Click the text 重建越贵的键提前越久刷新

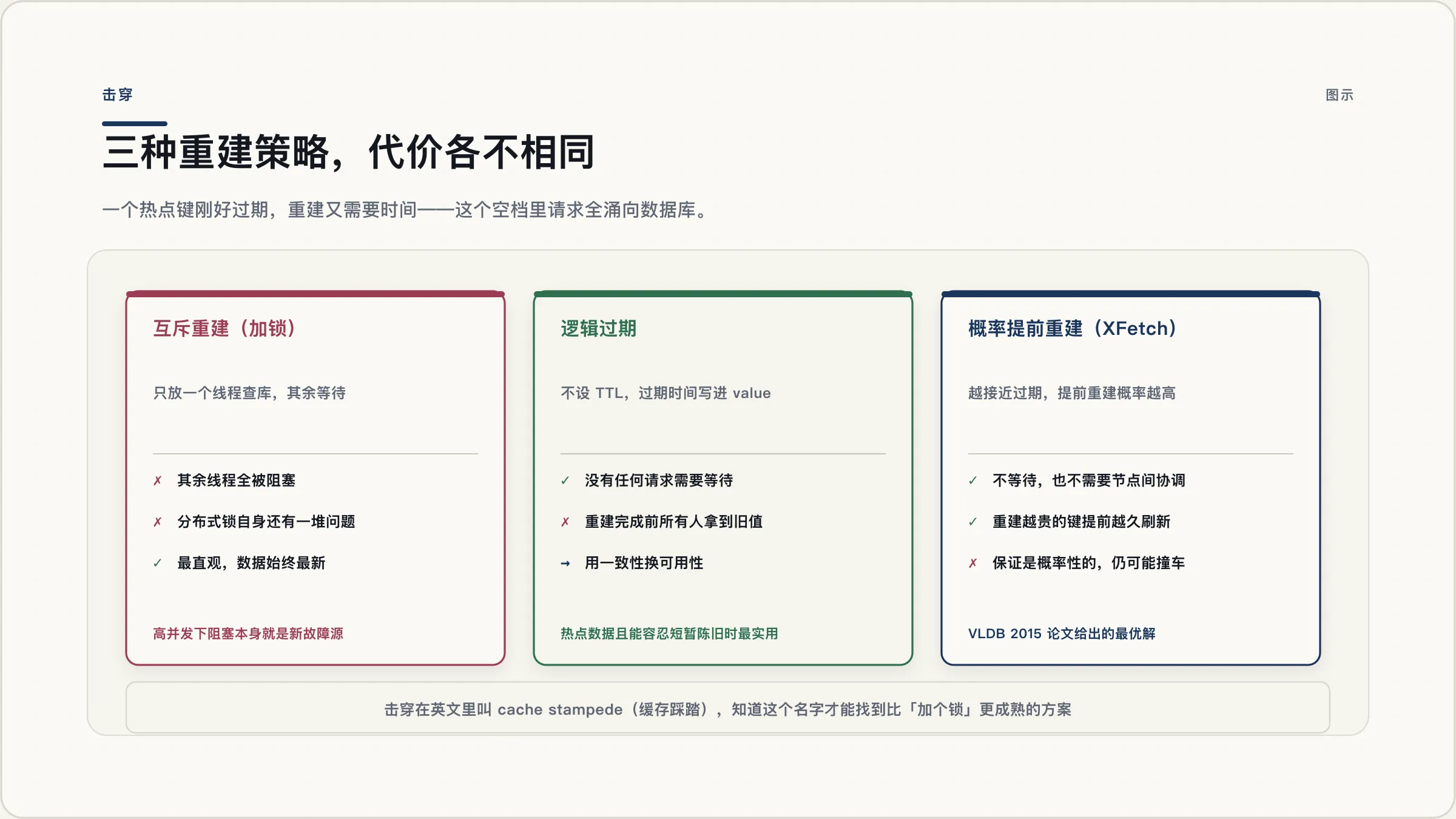point(1082,522)
